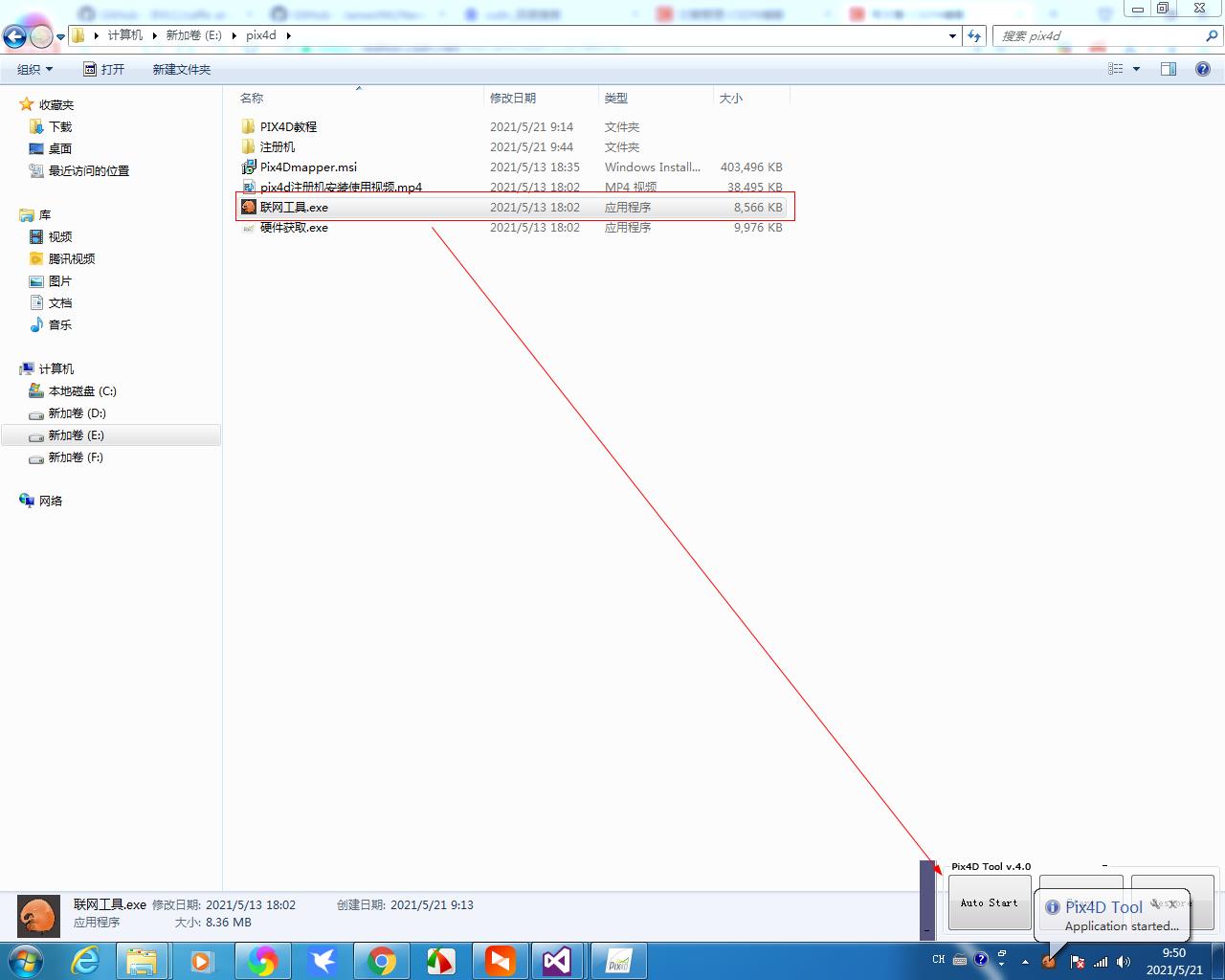Open the Windows Start menu
Screen dimensions: 1225x980
(26, 961)
